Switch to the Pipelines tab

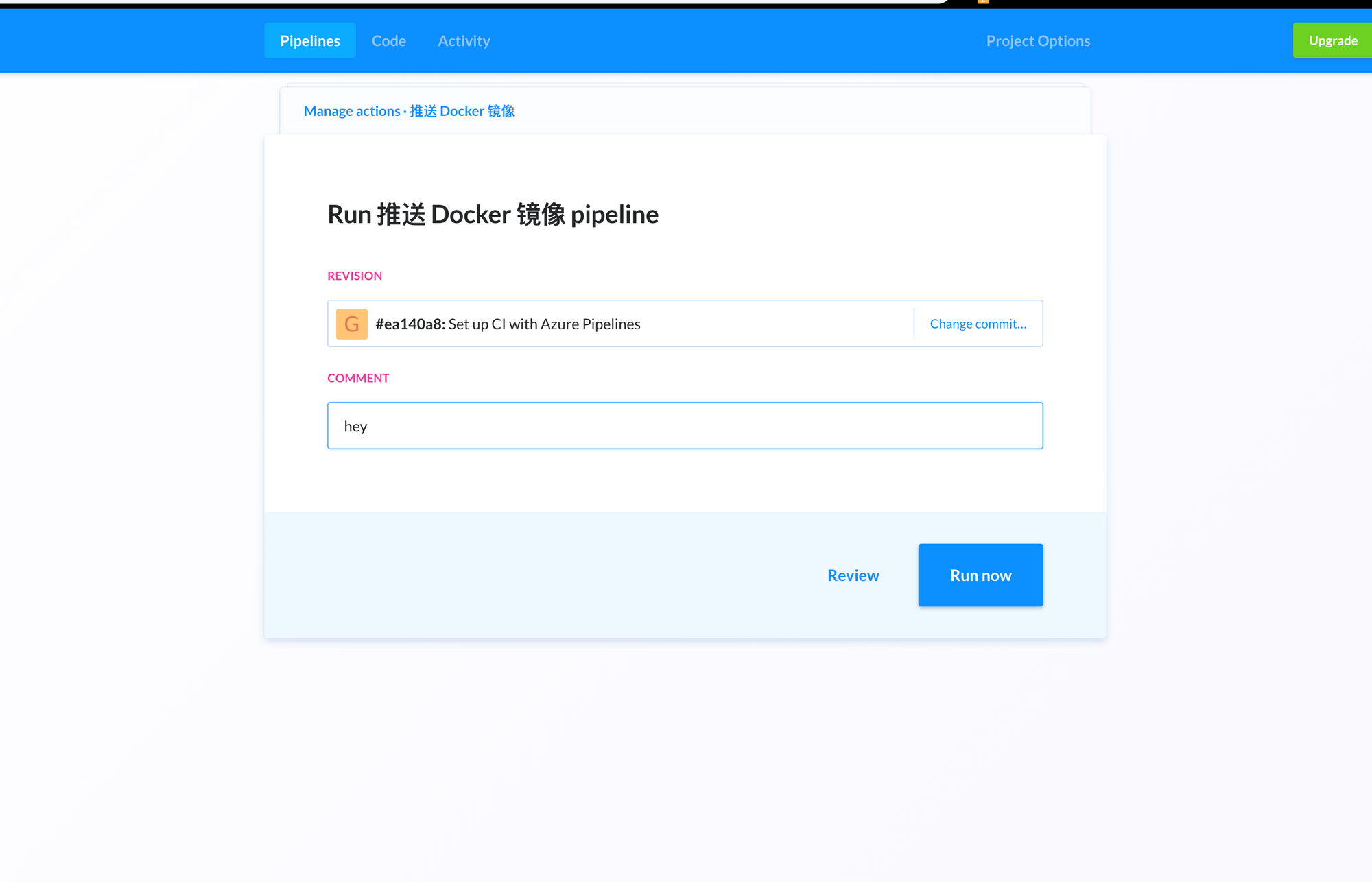pyautogui.click(x=310, y=40)
